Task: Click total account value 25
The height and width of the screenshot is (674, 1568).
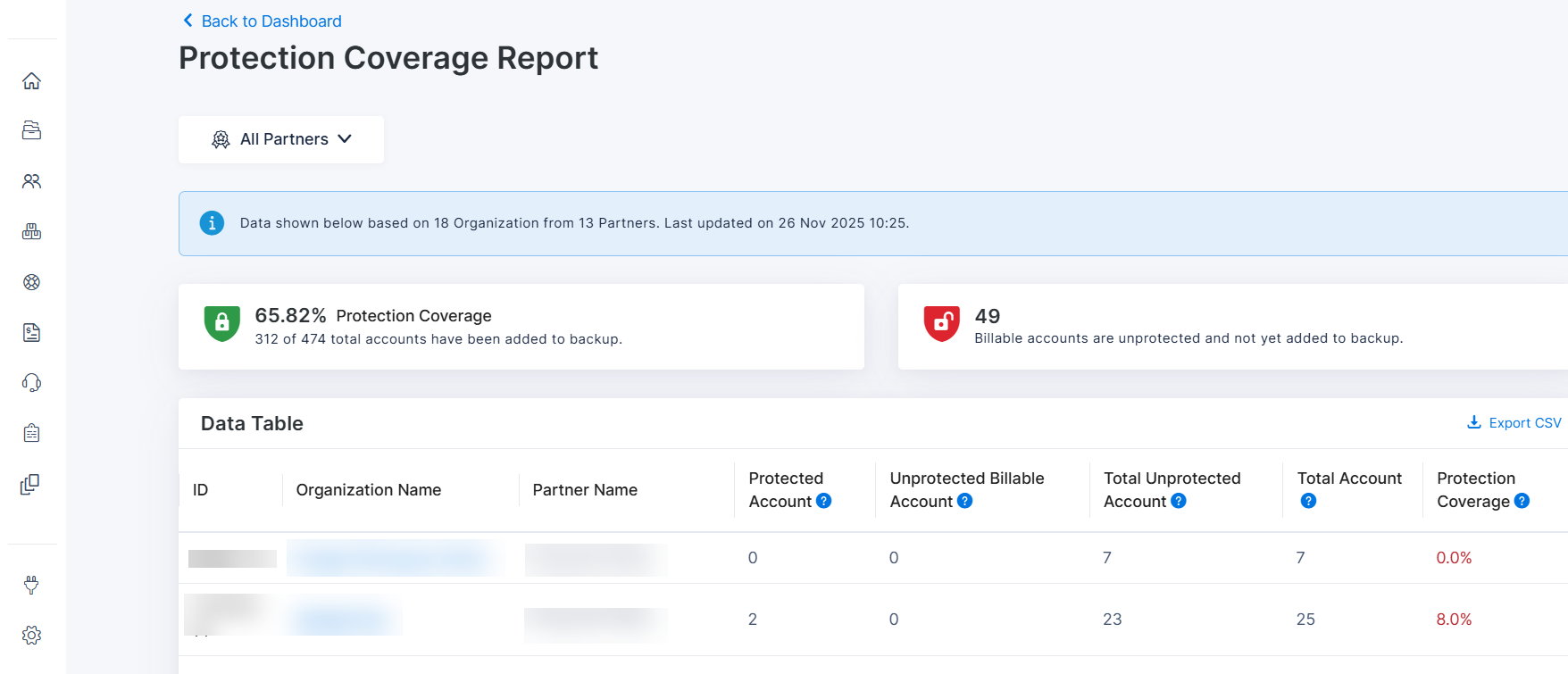Action: click(x=1305, y=620)
